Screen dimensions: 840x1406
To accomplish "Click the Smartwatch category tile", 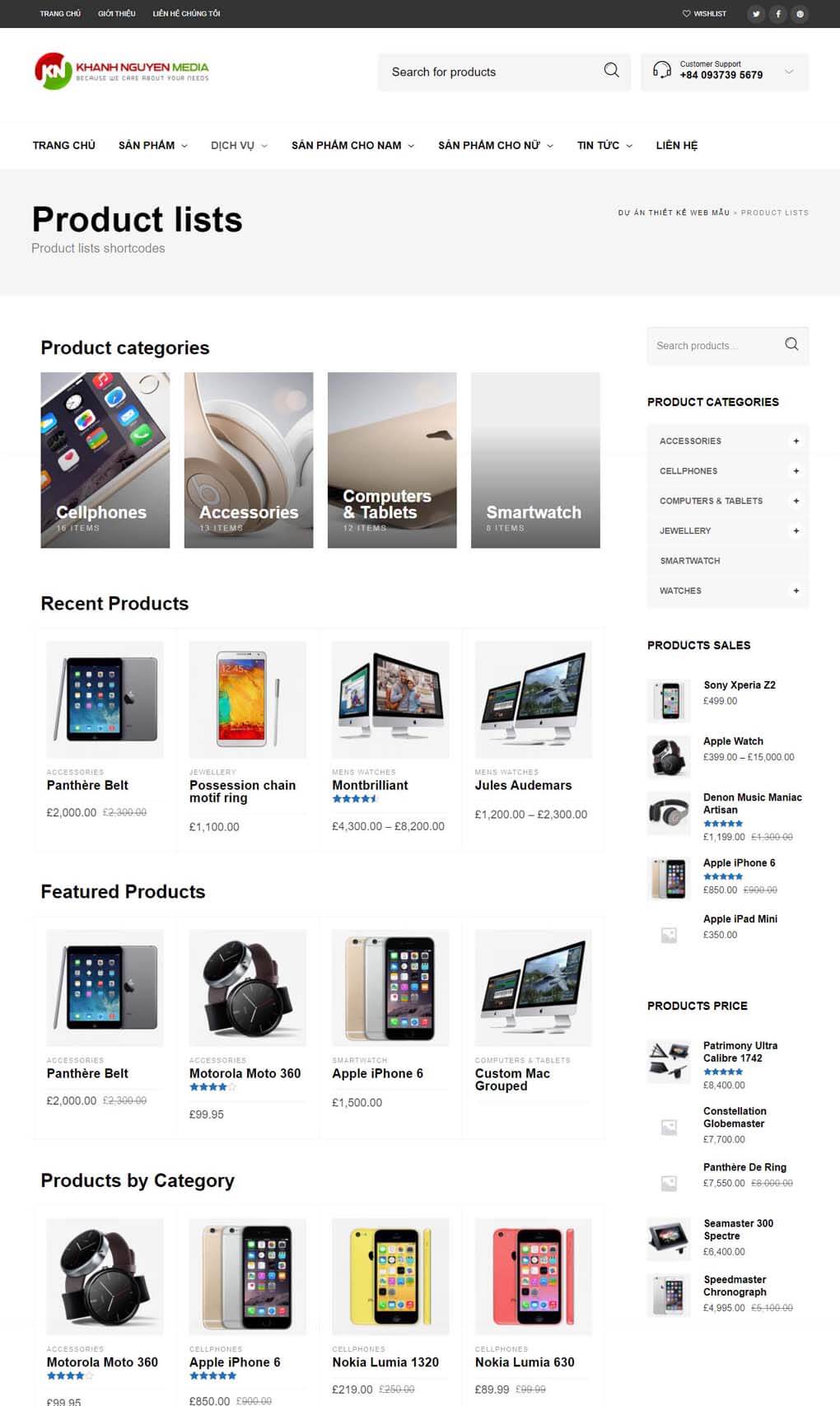I will 535,460.
